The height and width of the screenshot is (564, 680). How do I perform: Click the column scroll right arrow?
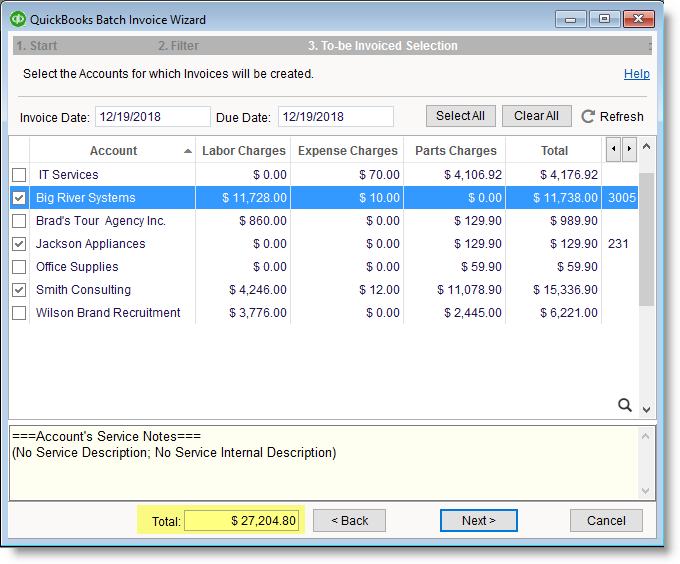pyautogui.click(x=629, y=150)
